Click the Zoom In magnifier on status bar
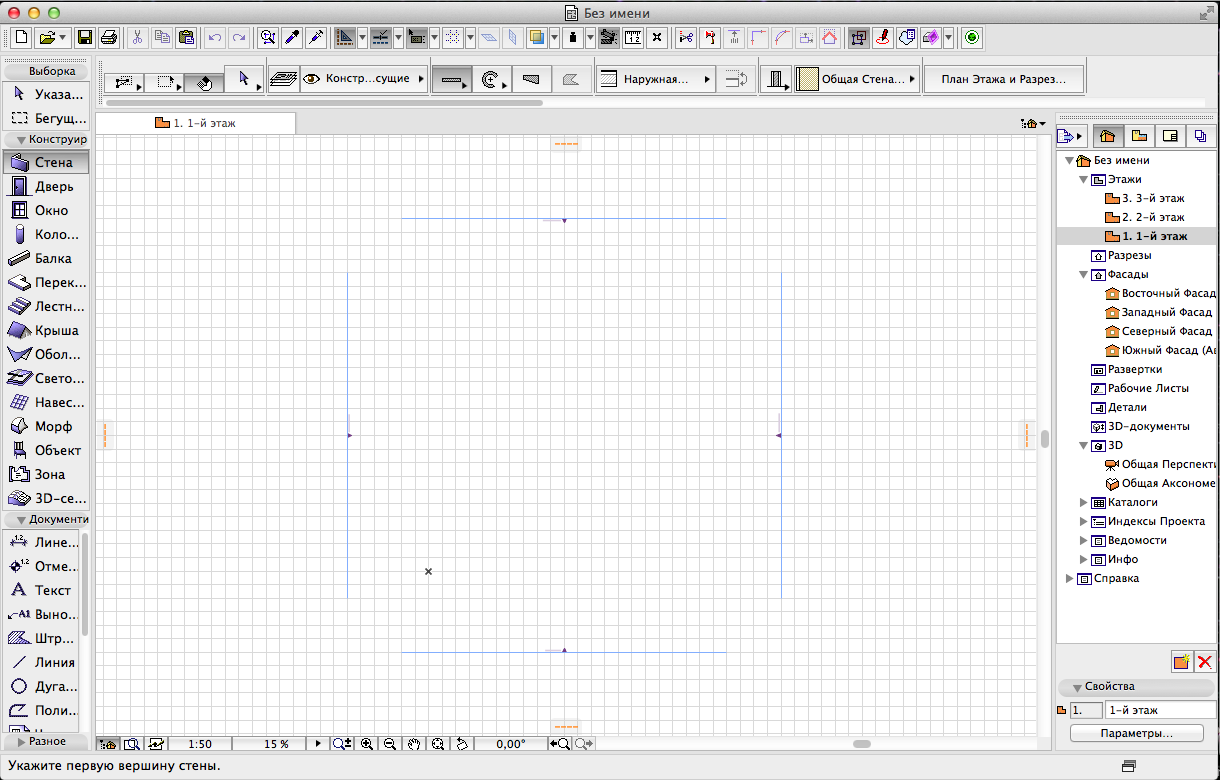1220x780 pixels. coord(368,744)
